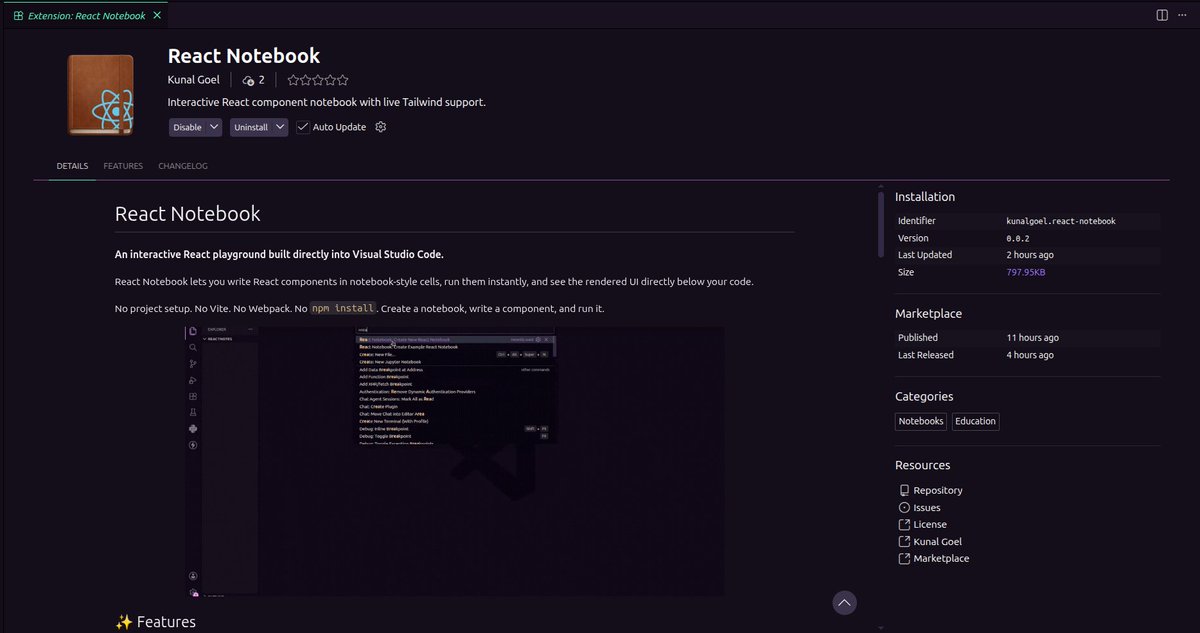
Task: Click the Categories section heading
Action: pyautogui.click(x=924, y=396)
